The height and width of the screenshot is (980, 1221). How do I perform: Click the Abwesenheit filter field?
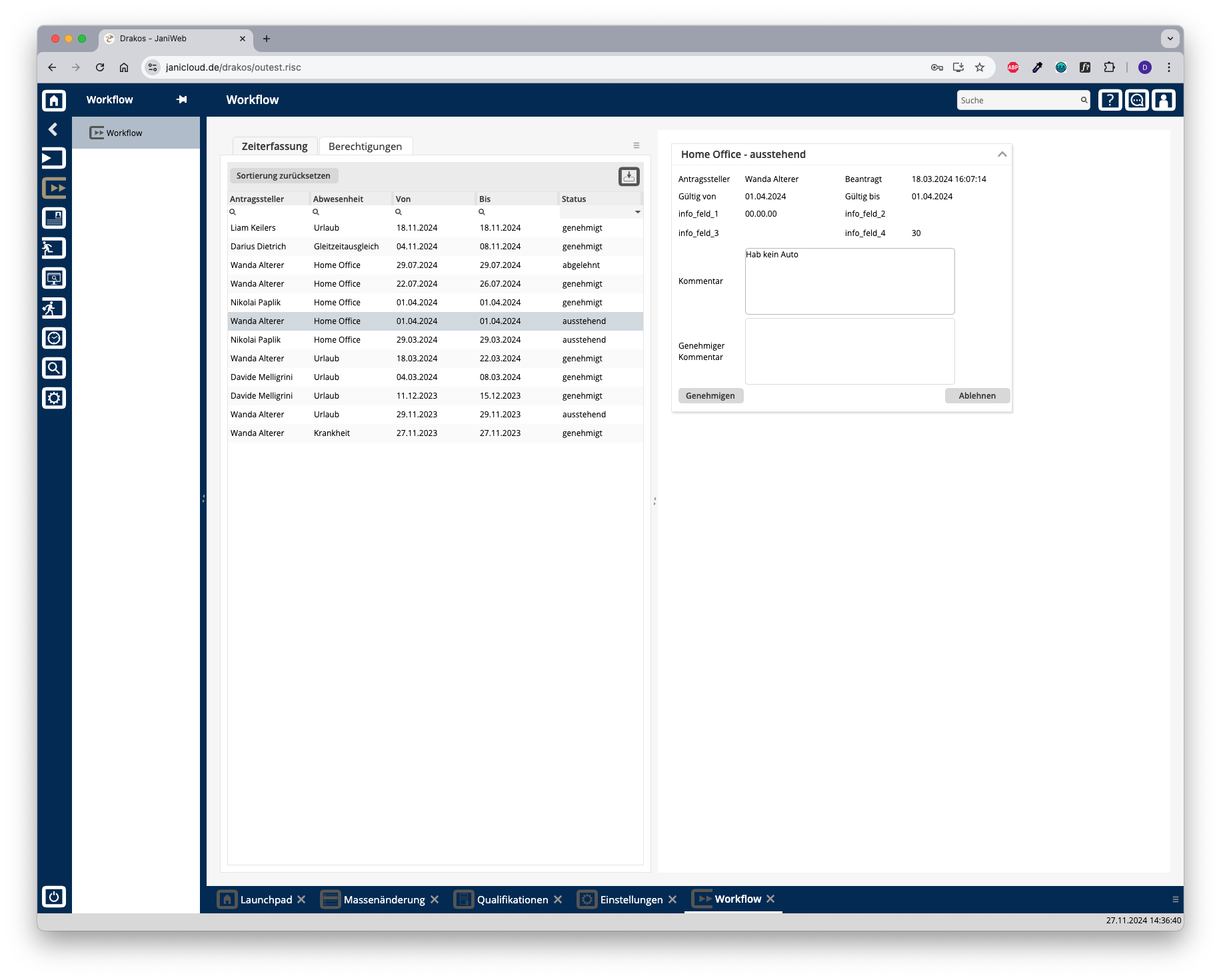pyautogui.click(x=351, y=212)
